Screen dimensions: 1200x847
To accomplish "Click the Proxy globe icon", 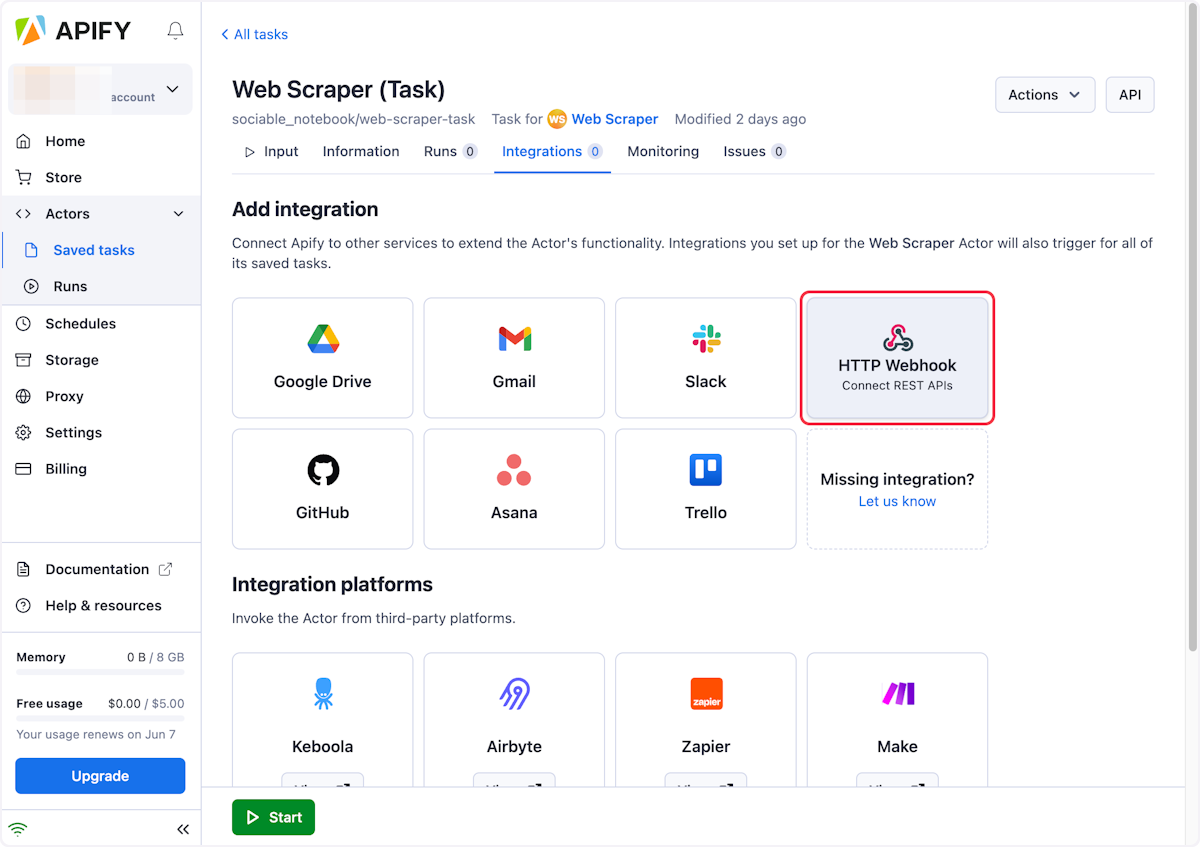I will coord(24,396).
